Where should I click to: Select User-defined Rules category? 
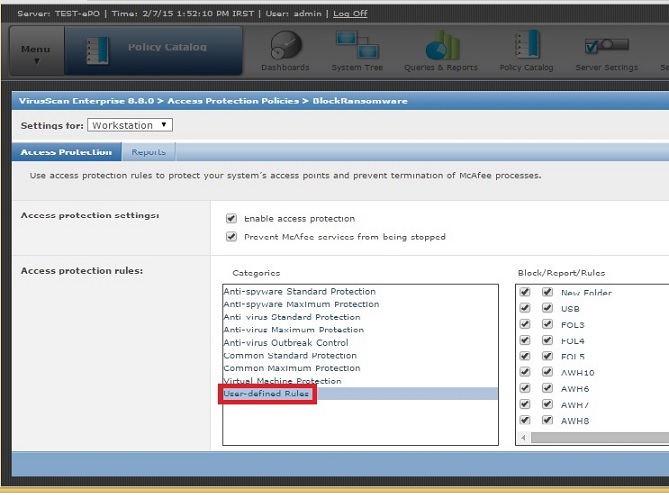(x=268, y=394)
